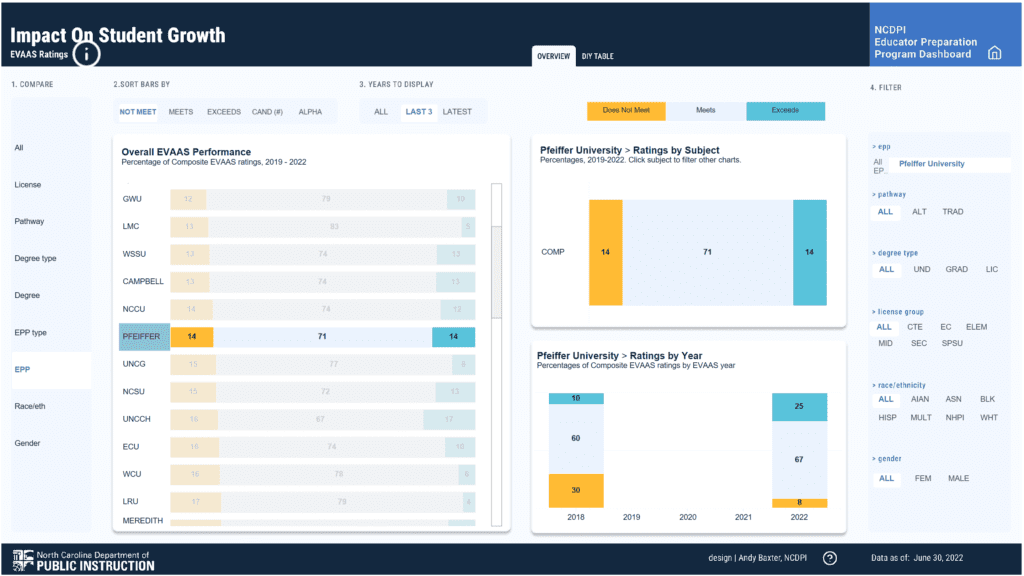Expand the epp filter section
The height and width of the screenshot is (576, 1024).
[881, 147]
